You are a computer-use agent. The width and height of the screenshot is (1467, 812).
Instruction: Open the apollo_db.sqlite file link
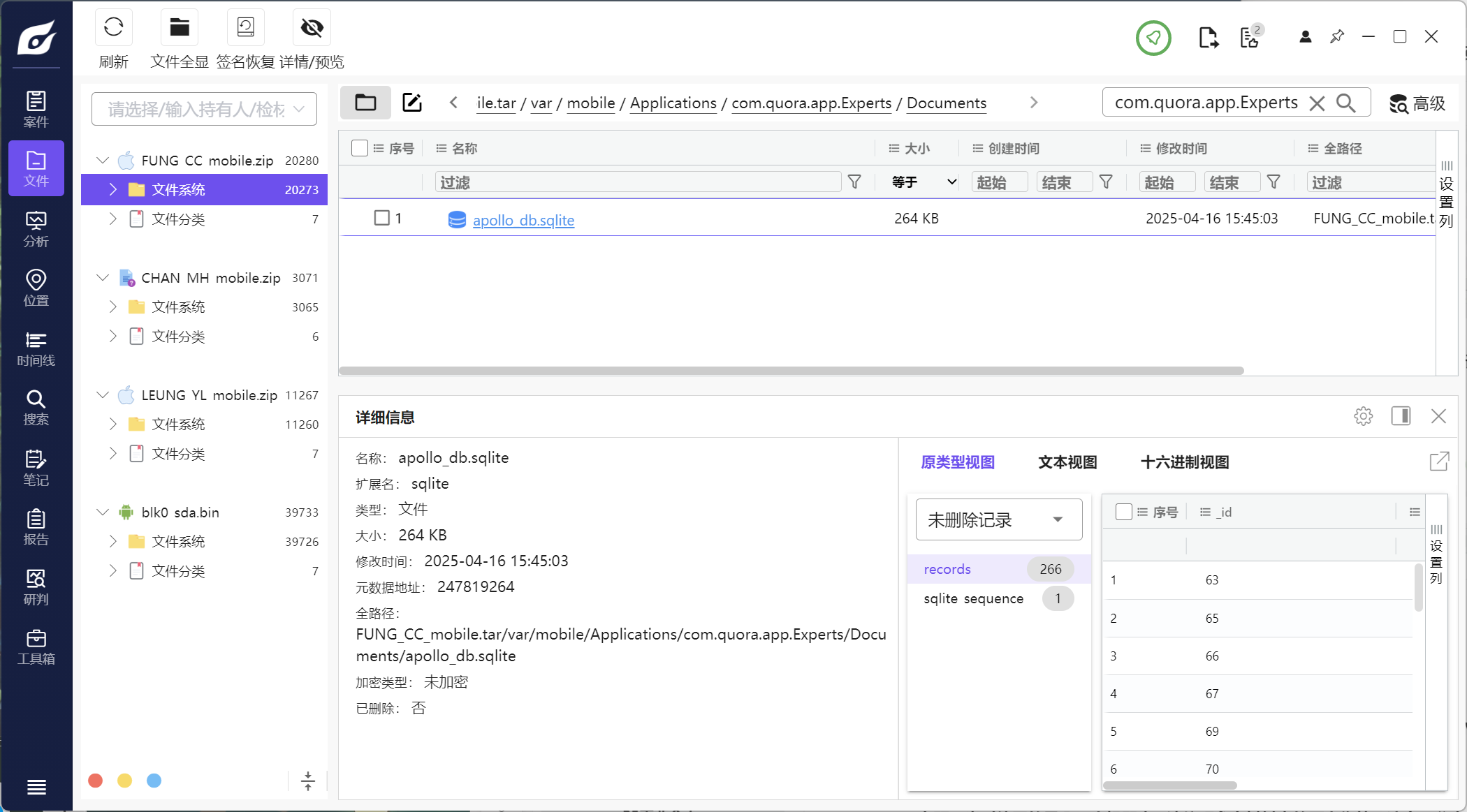pos(523,220)
